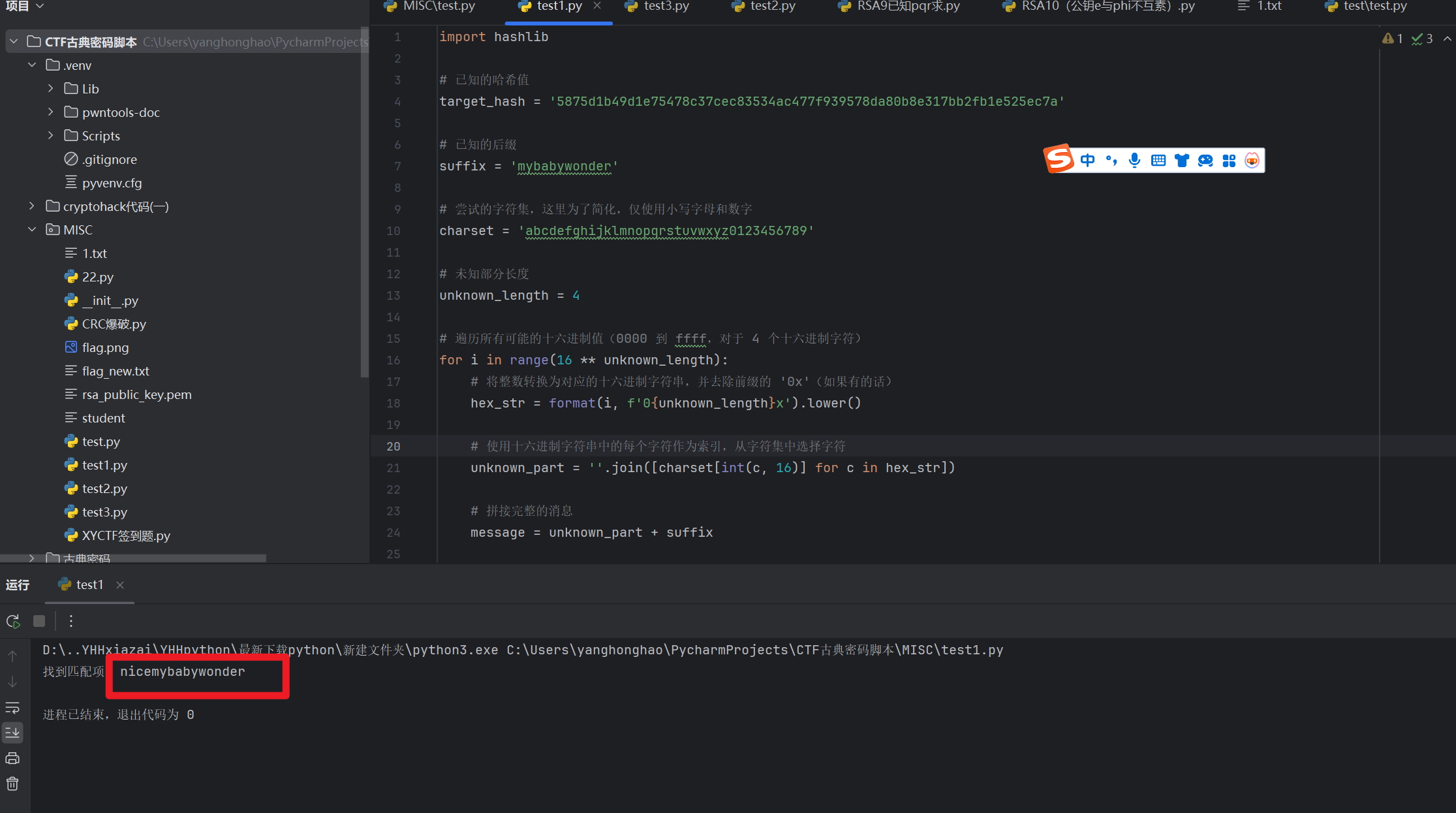This screenshot has height=813, width=1456.
Task: Open Sogou toolbox grid icon
Action: (1229, 160)
